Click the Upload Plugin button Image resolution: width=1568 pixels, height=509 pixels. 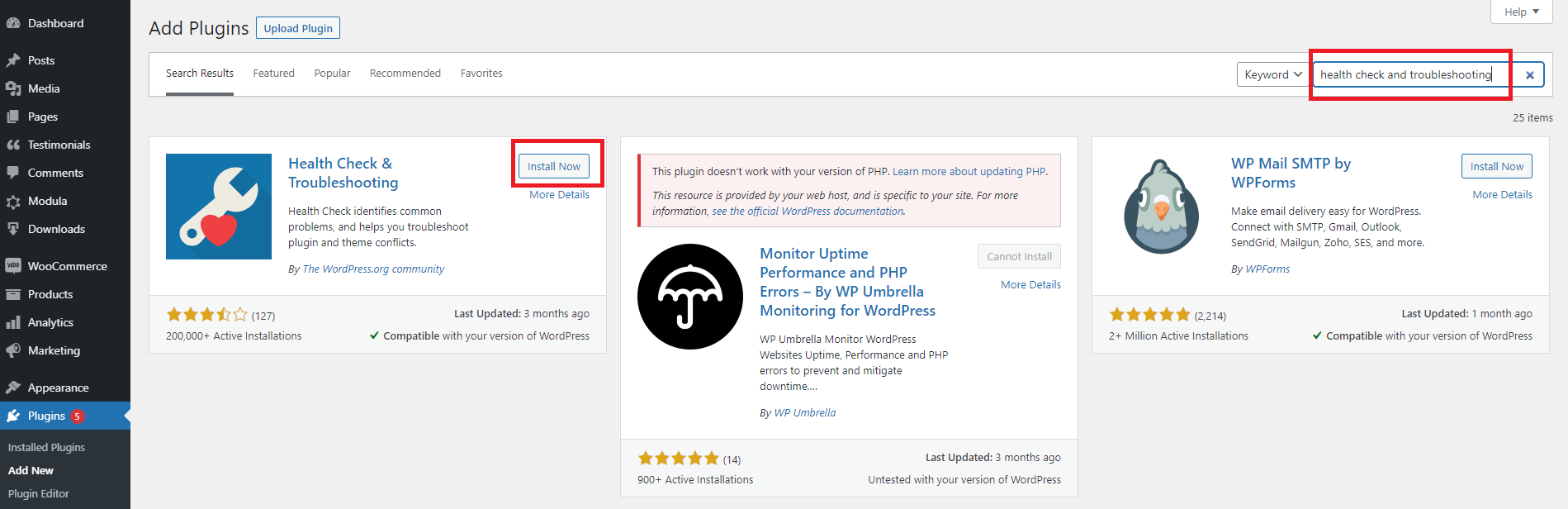[x=298, y=28]
